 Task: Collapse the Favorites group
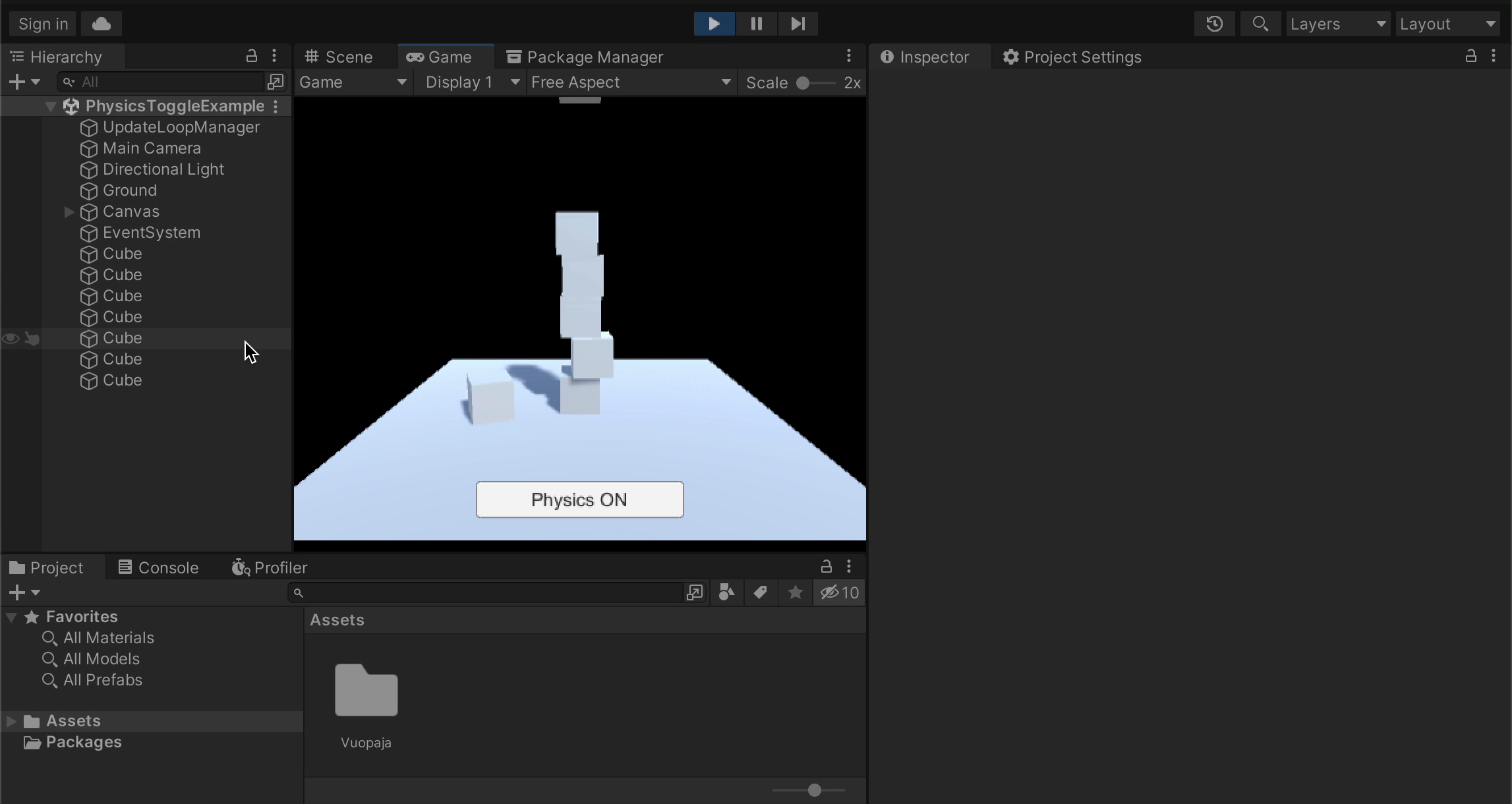11,617
